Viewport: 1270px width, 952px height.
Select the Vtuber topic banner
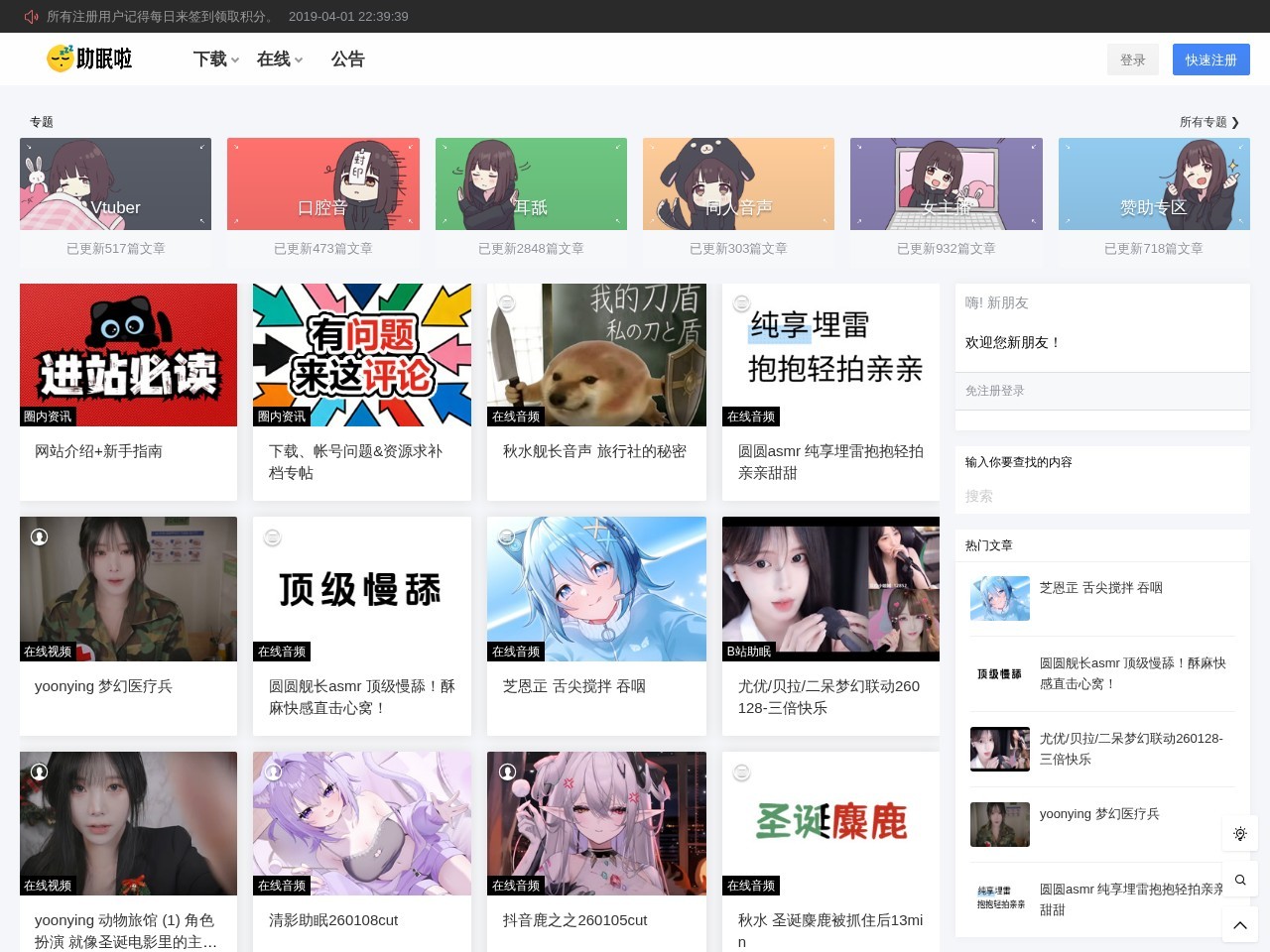(x=115, y=184)
